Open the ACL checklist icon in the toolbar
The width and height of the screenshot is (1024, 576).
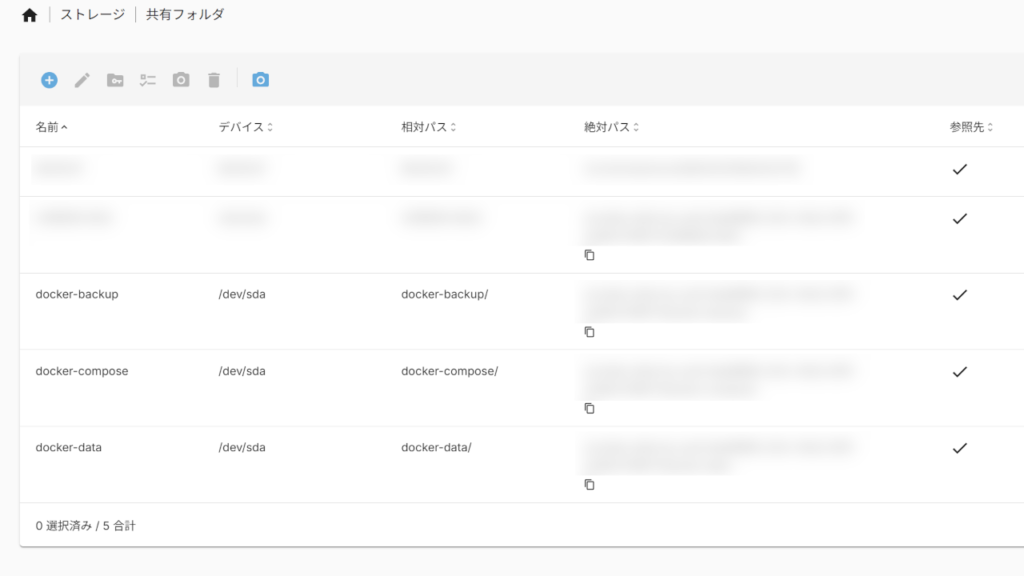click(x=148, y=80)
